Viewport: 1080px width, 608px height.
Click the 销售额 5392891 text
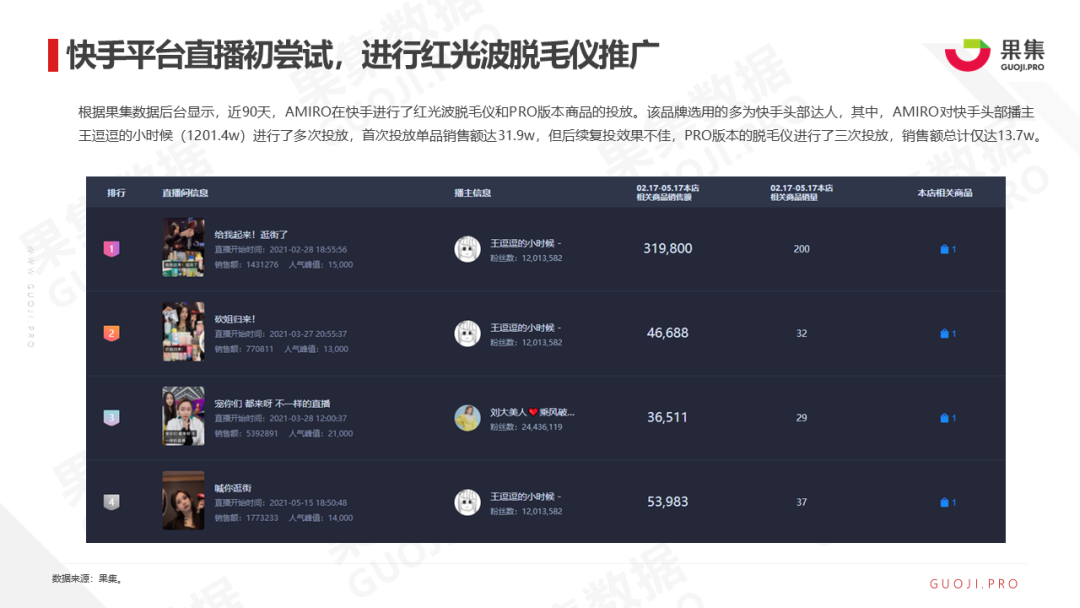(247, 433)
